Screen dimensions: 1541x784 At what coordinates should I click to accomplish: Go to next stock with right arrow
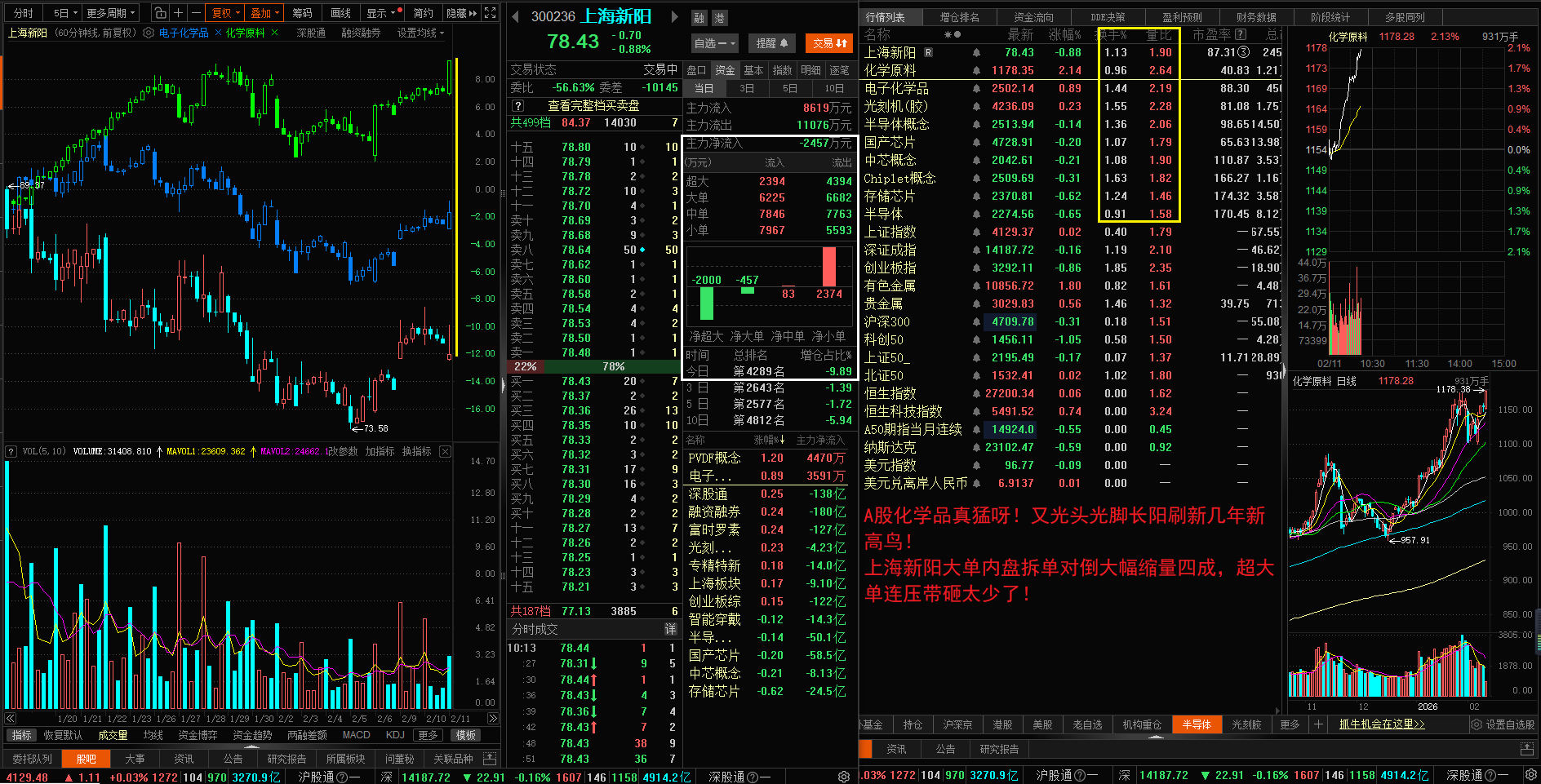point(674,16)
